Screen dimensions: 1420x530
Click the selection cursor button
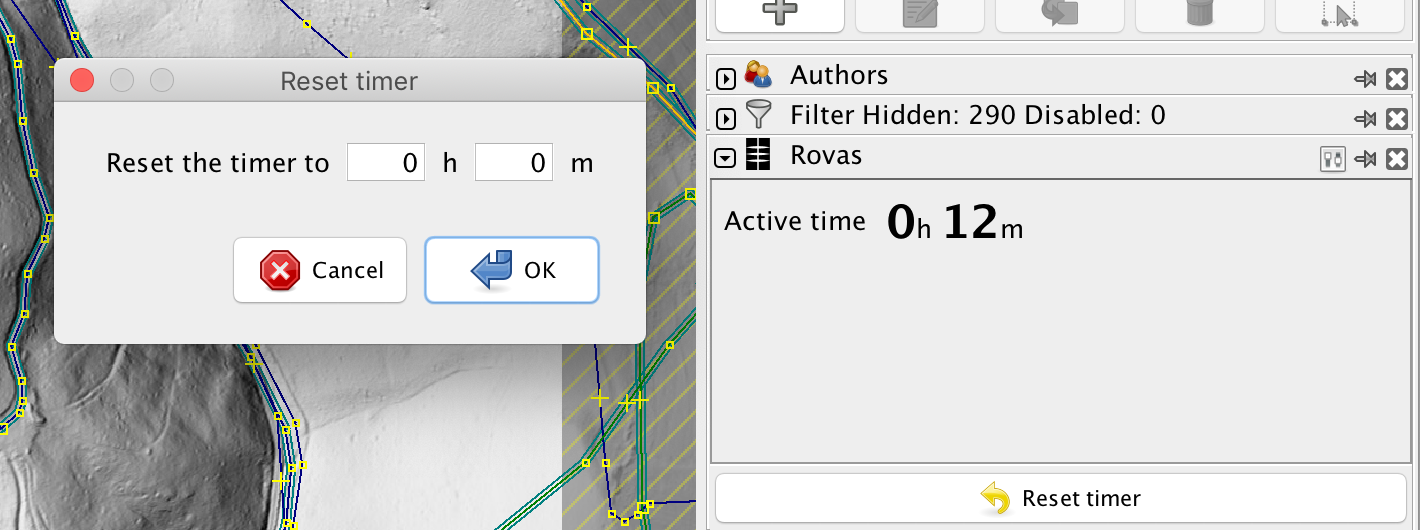point(1340,14)
